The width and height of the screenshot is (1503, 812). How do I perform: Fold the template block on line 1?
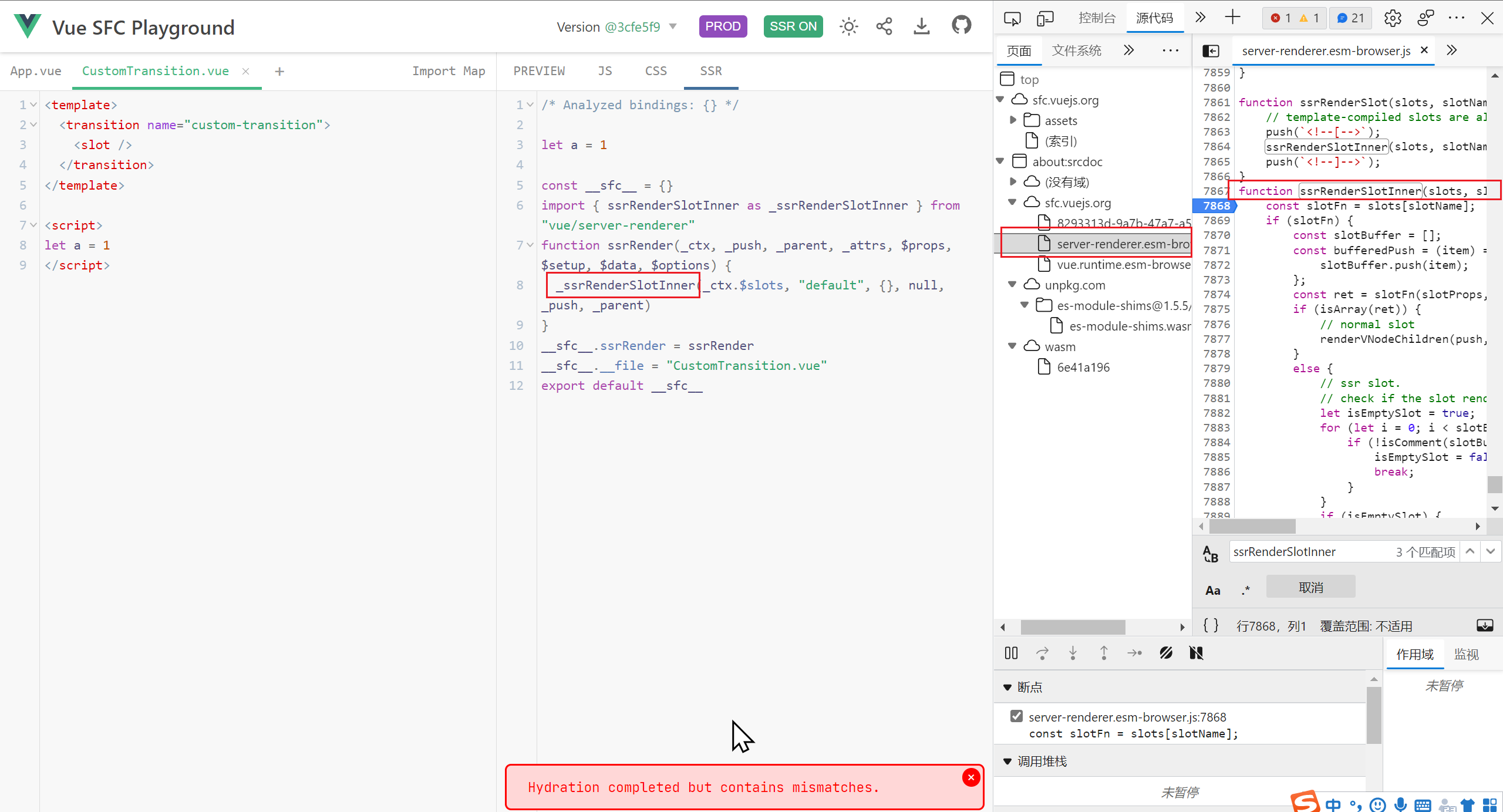point(33,105)
